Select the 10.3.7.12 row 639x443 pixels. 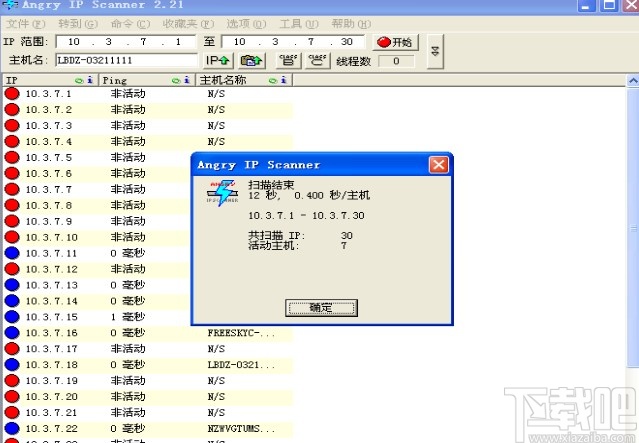tap(97, 269)
